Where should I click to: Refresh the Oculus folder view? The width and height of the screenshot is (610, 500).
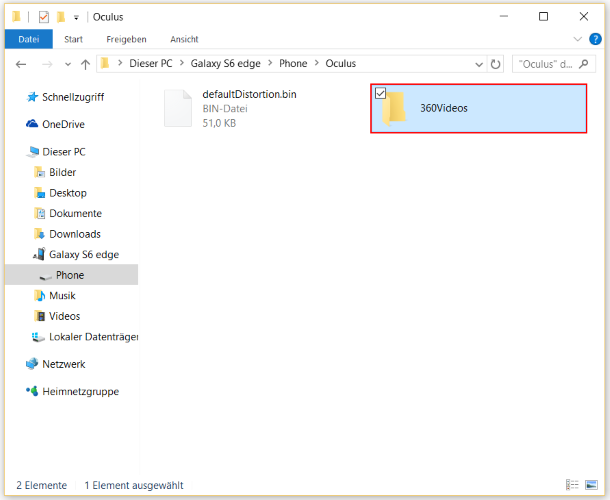point(495,64)
